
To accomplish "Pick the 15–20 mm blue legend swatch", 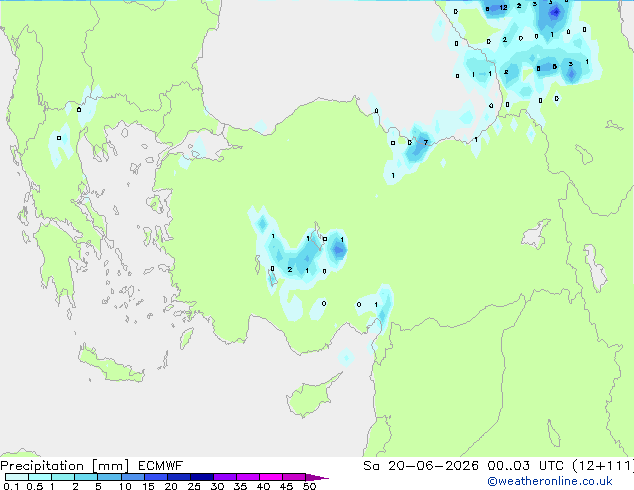I will [155, 477].
